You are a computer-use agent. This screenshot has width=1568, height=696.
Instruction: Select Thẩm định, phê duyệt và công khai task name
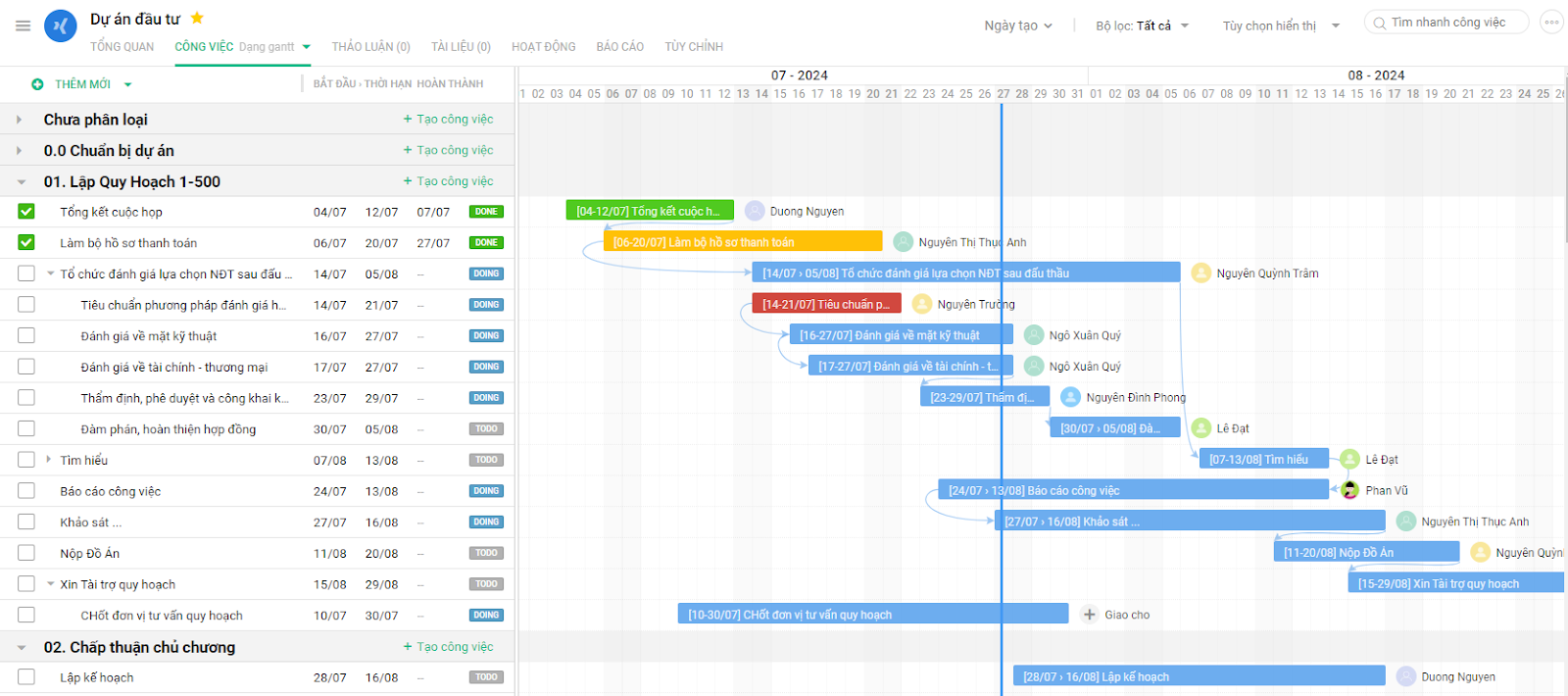[x=185, y=398]
